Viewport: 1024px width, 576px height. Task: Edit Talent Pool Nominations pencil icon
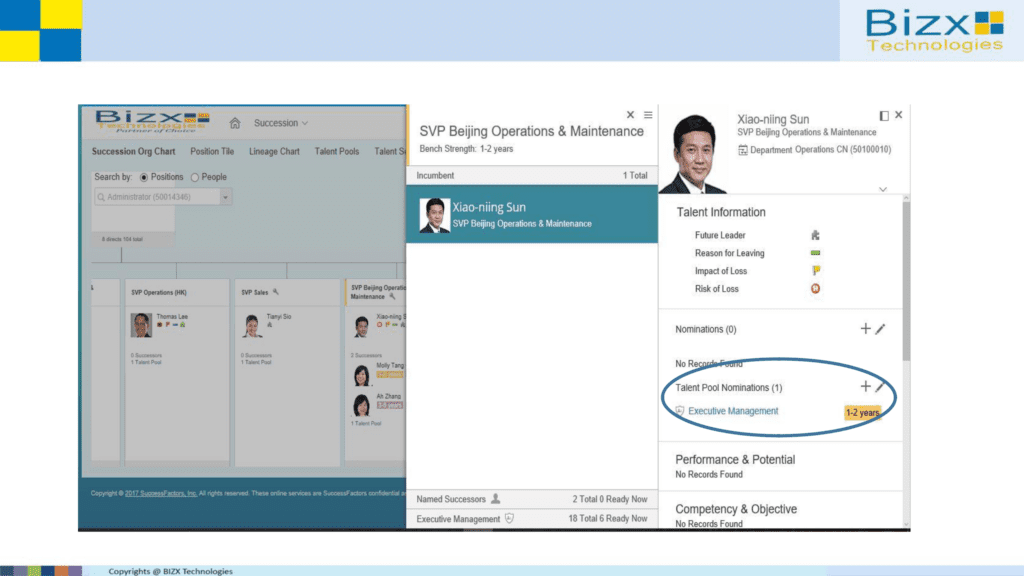click(x=880, y=387)
